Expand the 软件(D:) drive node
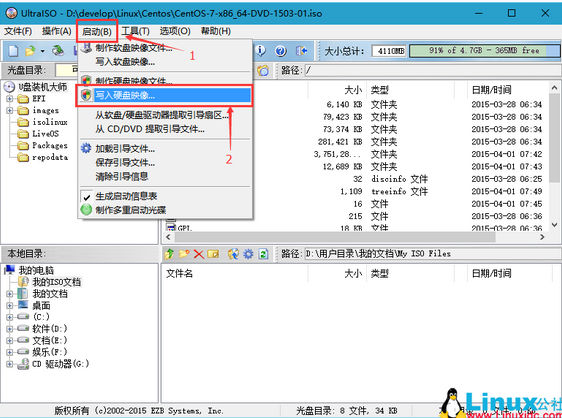Image resolution: width=562 pixels, height=418 pixels. 10,329
